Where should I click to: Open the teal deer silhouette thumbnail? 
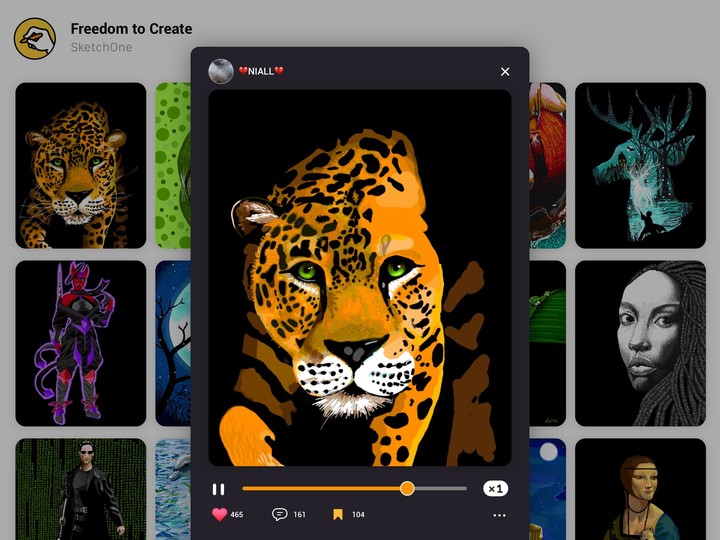pos(641,165)
